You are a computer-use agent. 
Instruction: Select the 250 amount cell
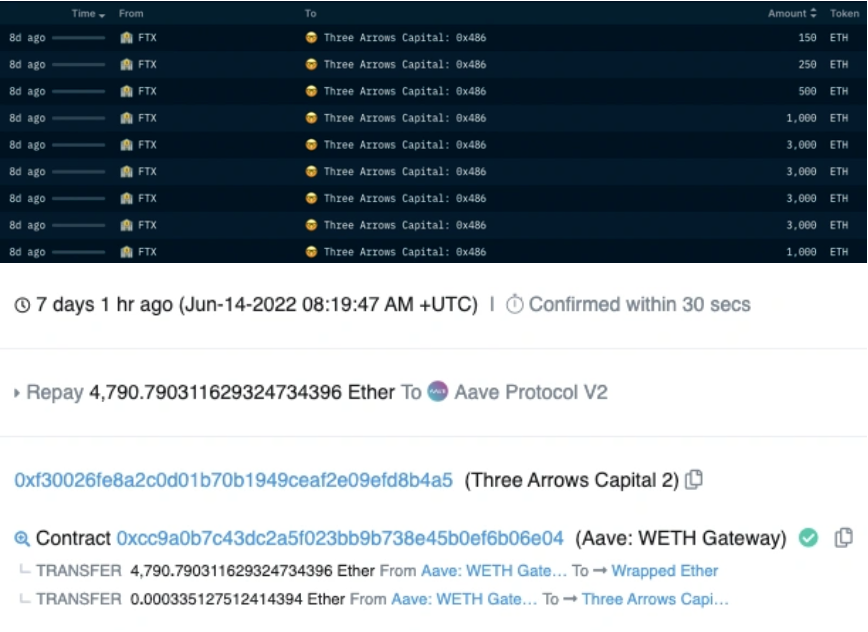(x=807, y=64)
